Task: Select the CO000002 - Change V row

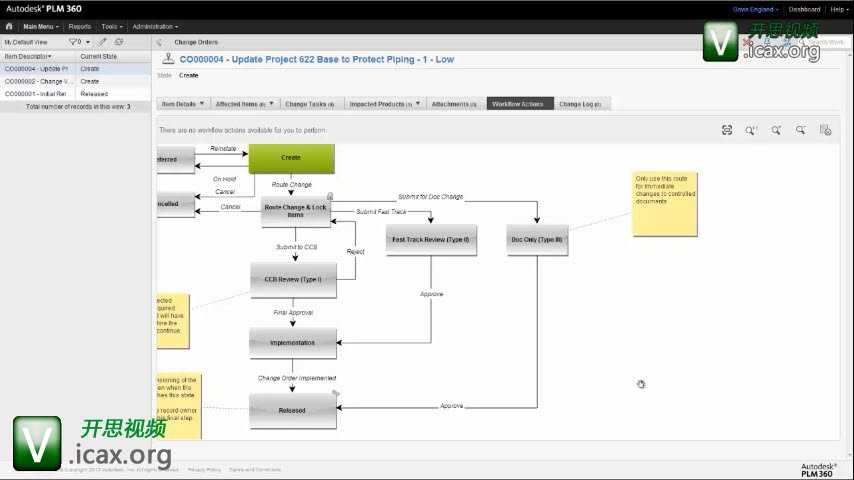Action: (x=76, y=81)
